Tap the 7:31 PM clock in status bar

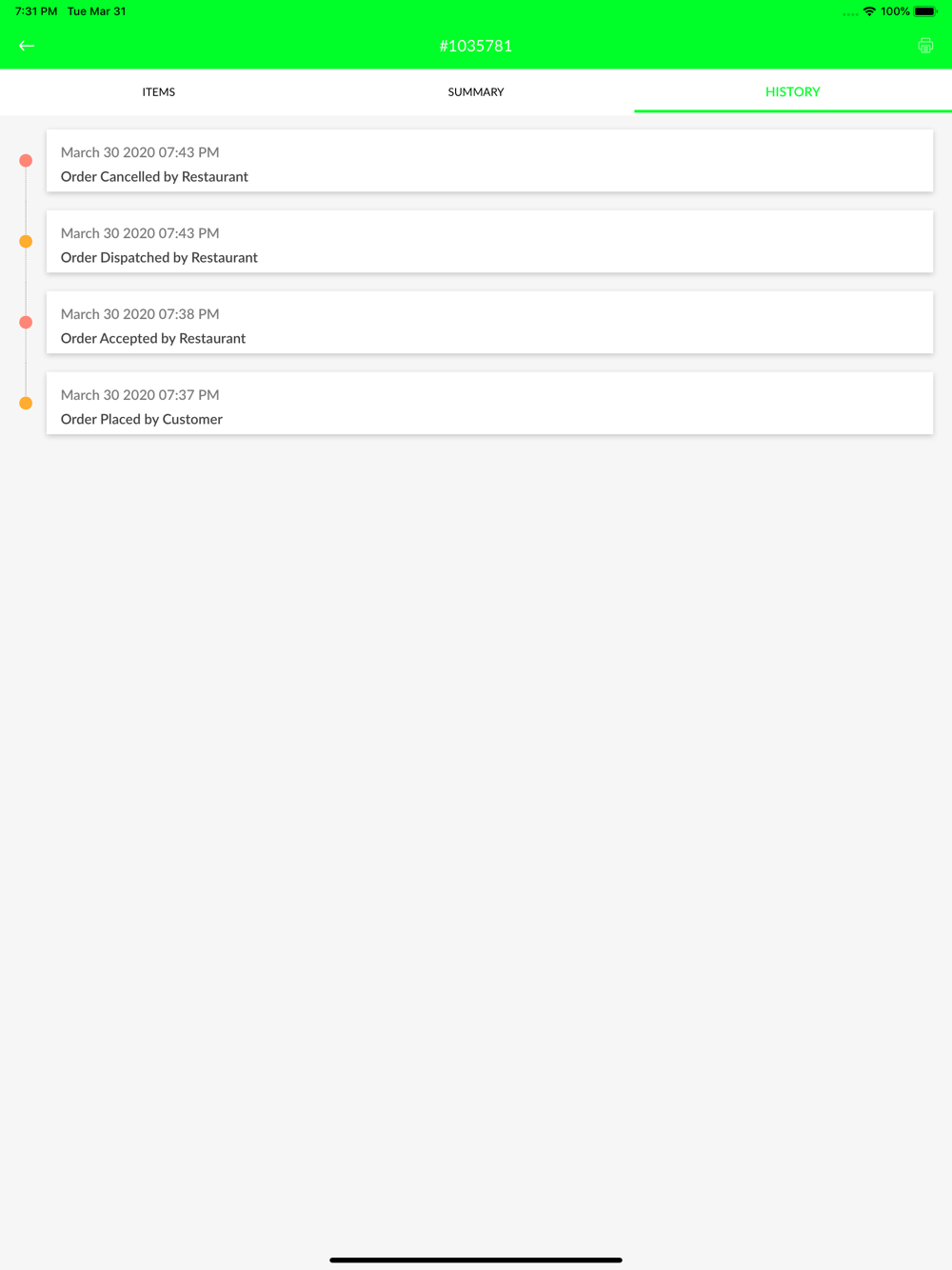36,11
